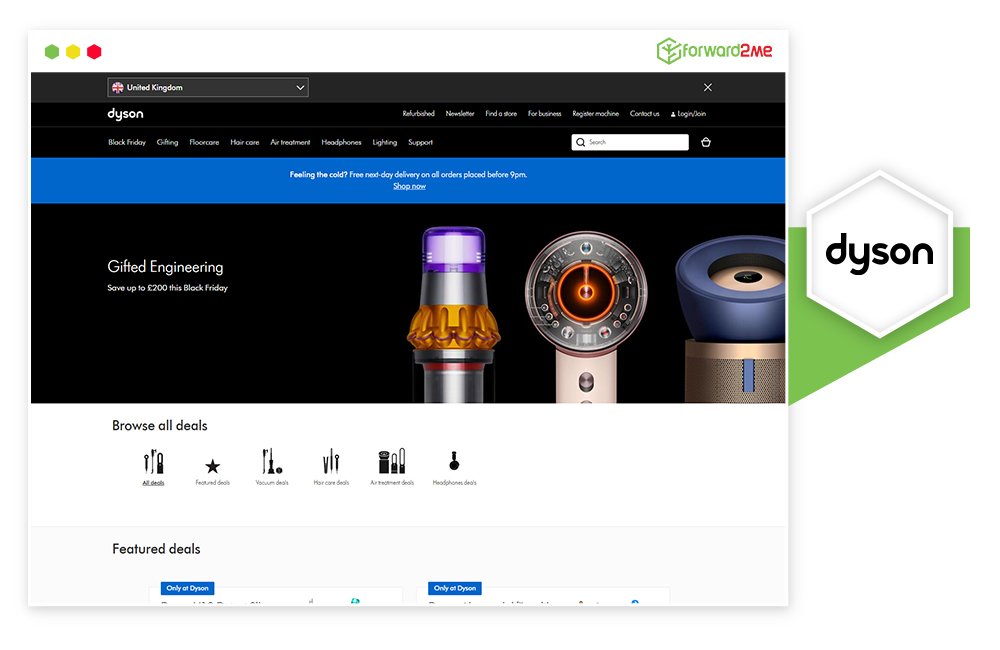Follow the Shop now link
The image size is (1000, 650).
click(409, 186)
